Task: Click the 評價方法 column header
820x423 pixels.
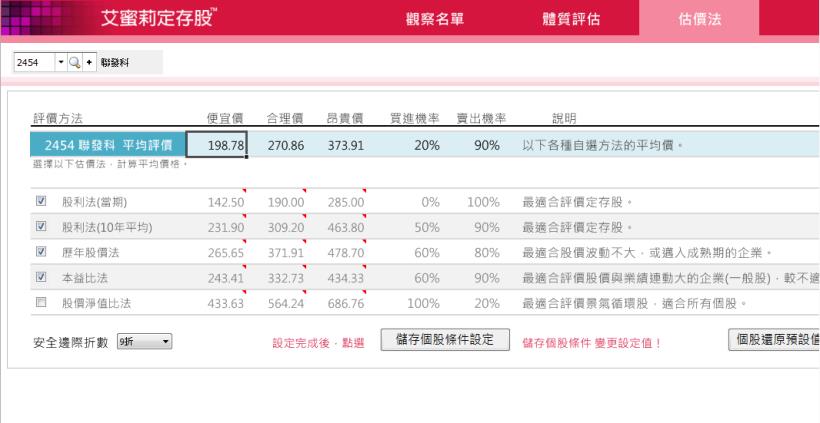Action: click(58, 119)
